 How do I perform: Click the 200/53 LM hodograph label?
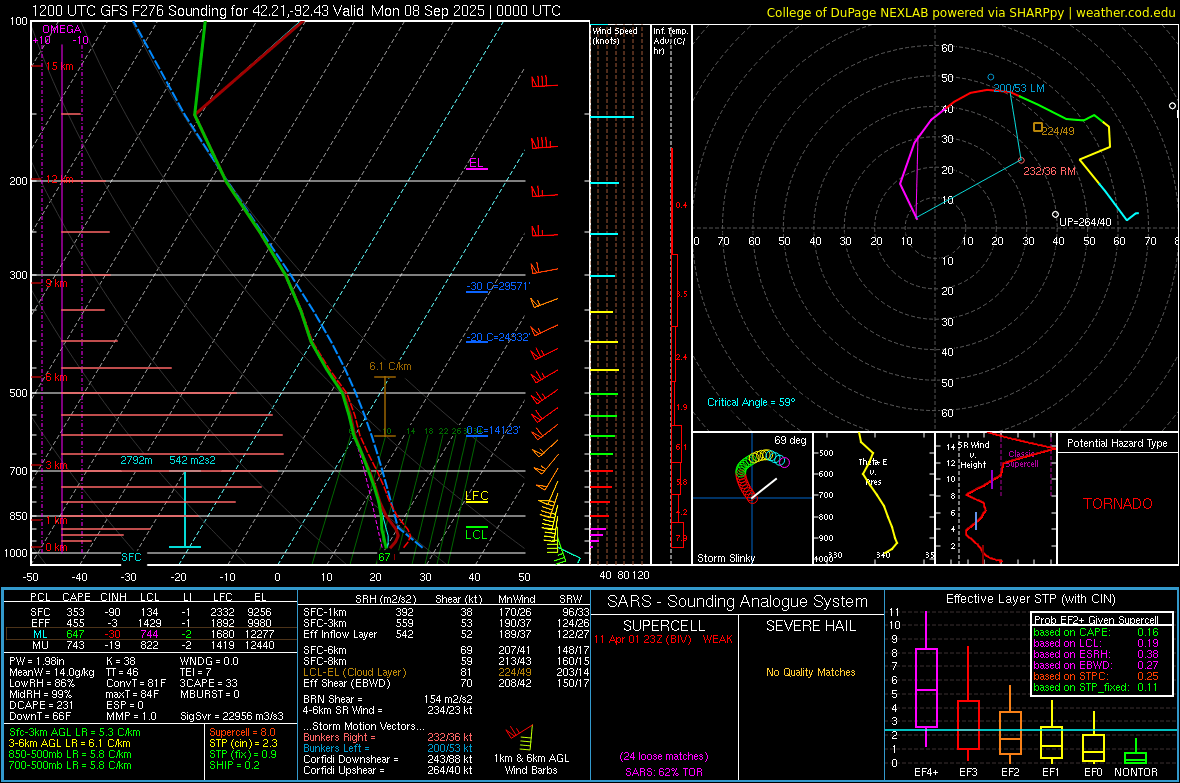(1019, 88)
